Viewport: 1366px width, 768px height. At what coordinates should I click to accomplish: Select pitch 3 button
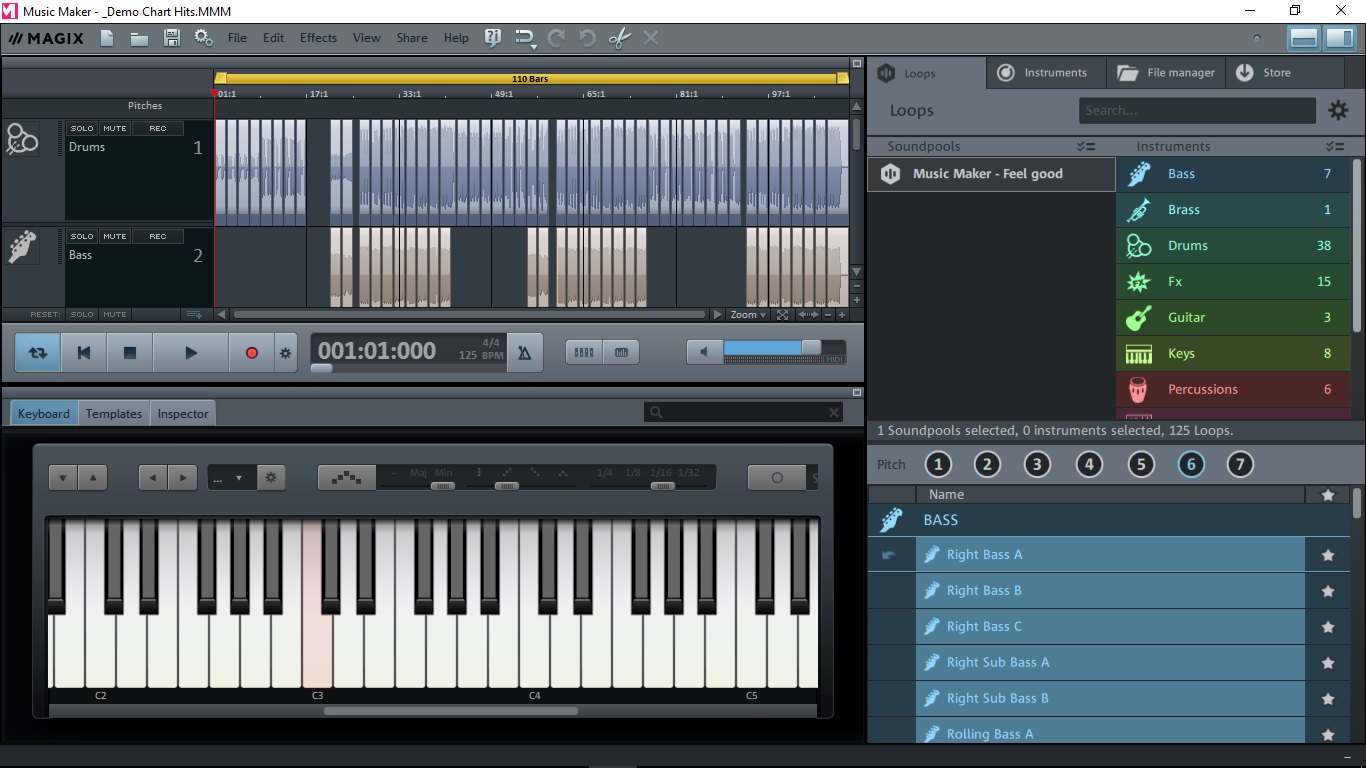click(x=1037, y=464)
